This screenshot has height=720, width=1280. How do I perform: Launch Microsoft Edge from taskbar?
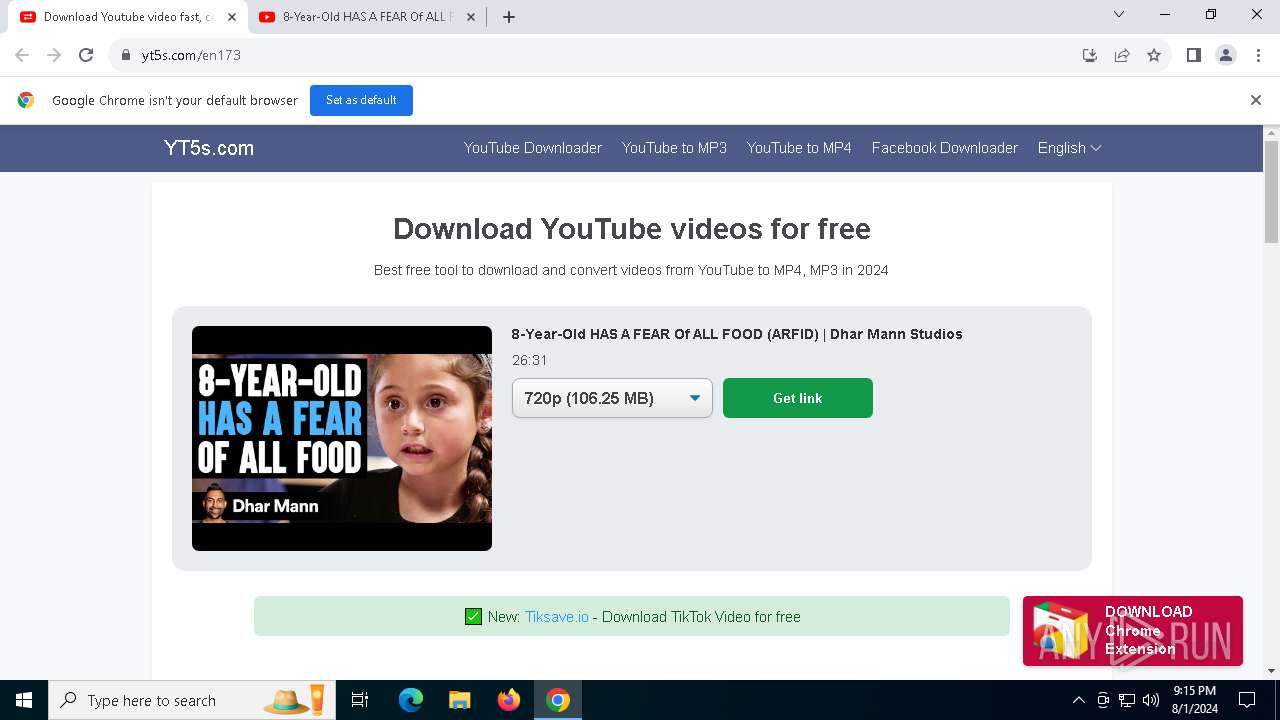coord(411,700)
